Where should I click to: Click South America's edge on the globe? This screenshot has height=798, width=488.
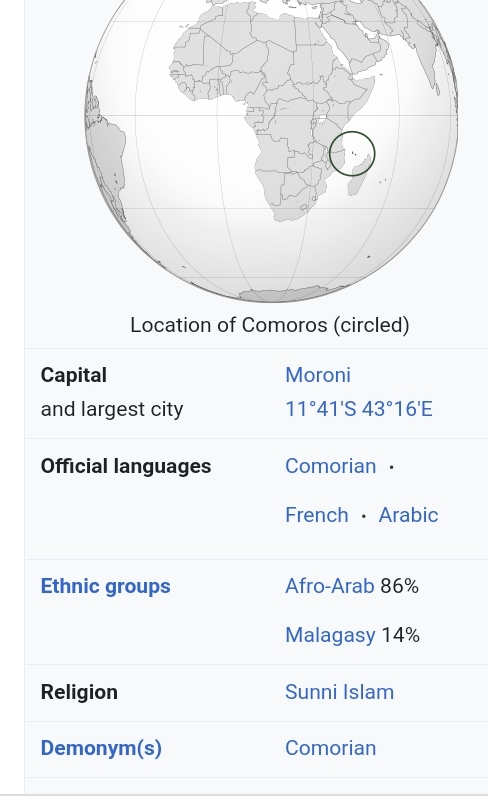[x=104, y=153]
